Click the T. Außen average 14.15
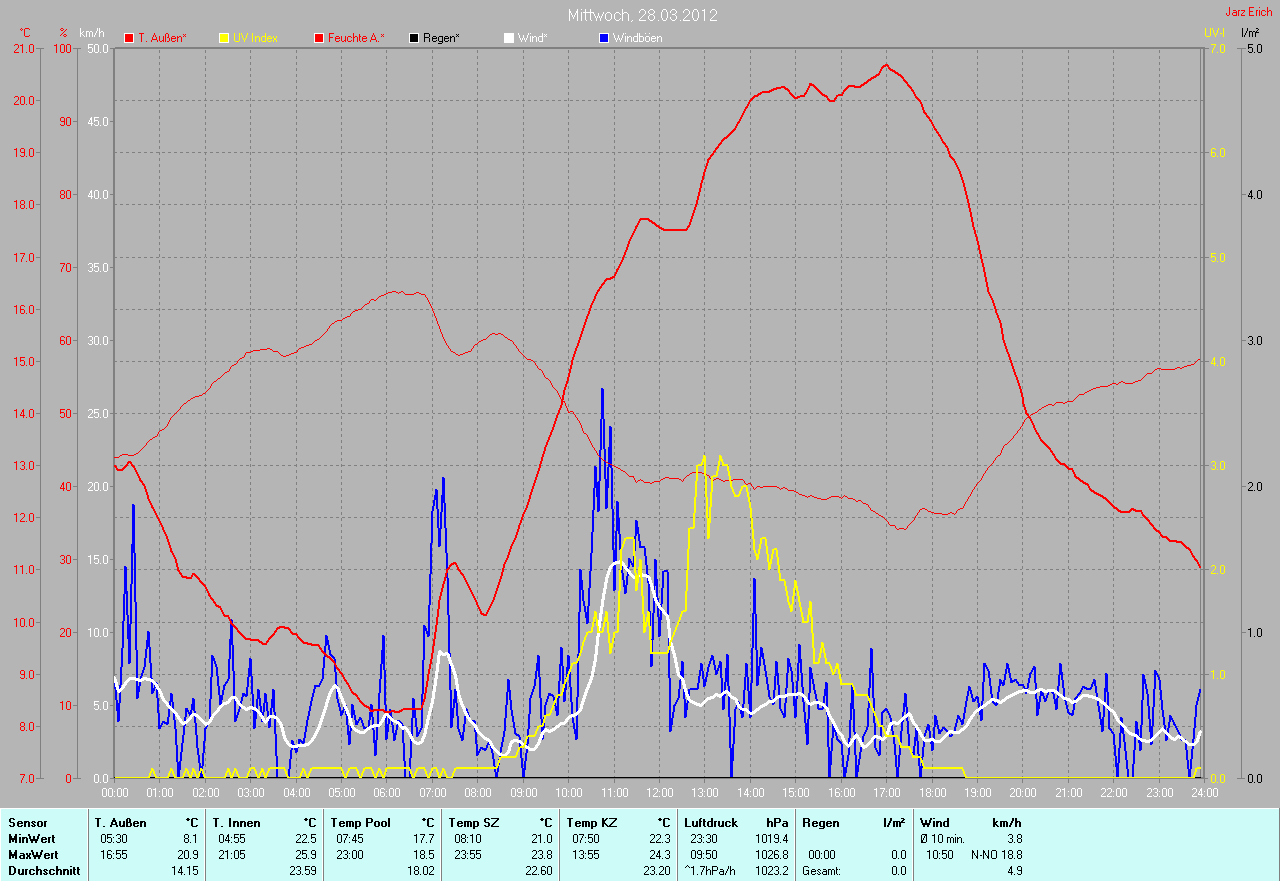 pyautogui.click(x=184, y=871)
